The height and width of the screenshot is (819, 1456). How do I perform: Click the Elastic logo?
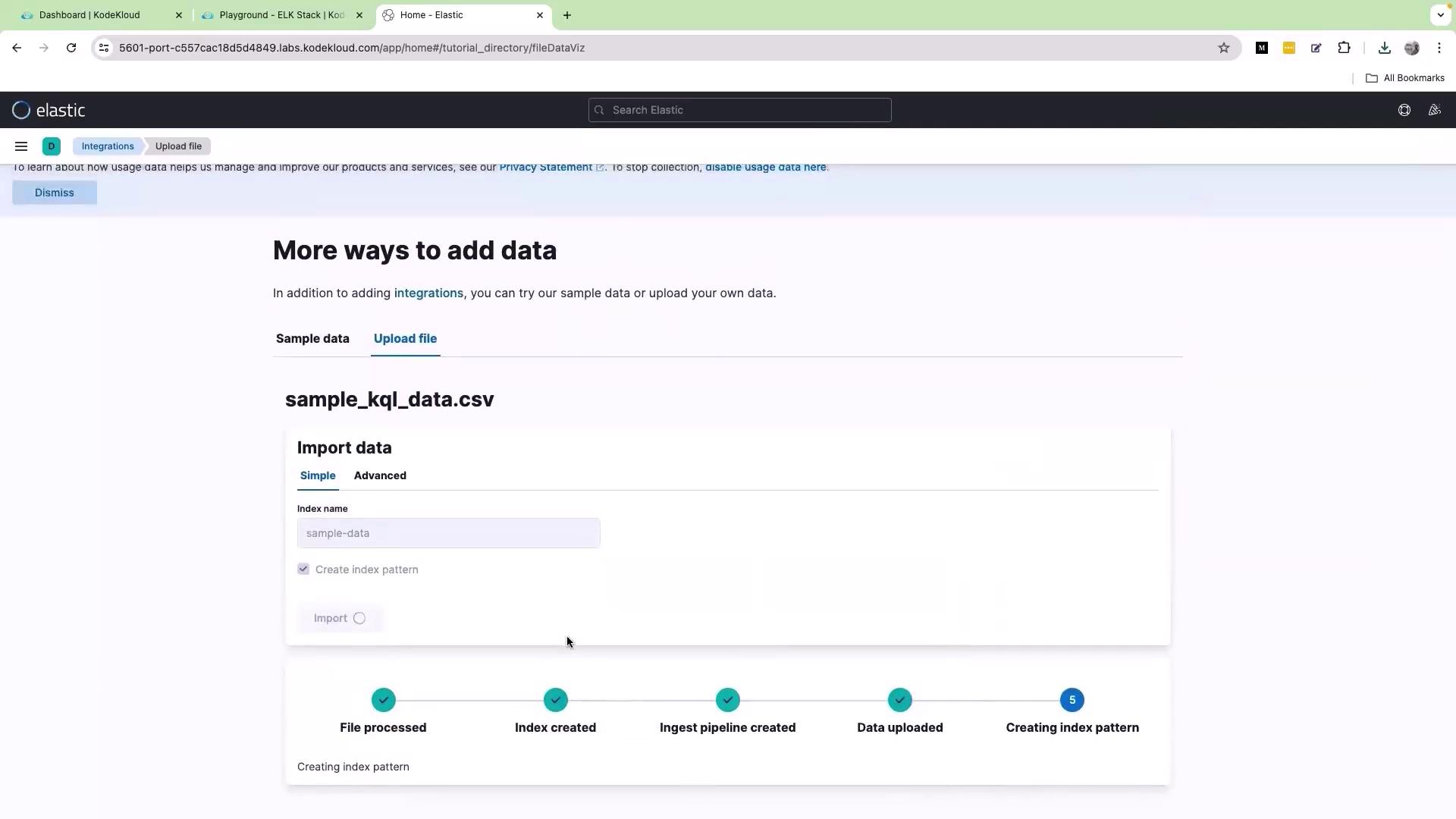point(49,110)
